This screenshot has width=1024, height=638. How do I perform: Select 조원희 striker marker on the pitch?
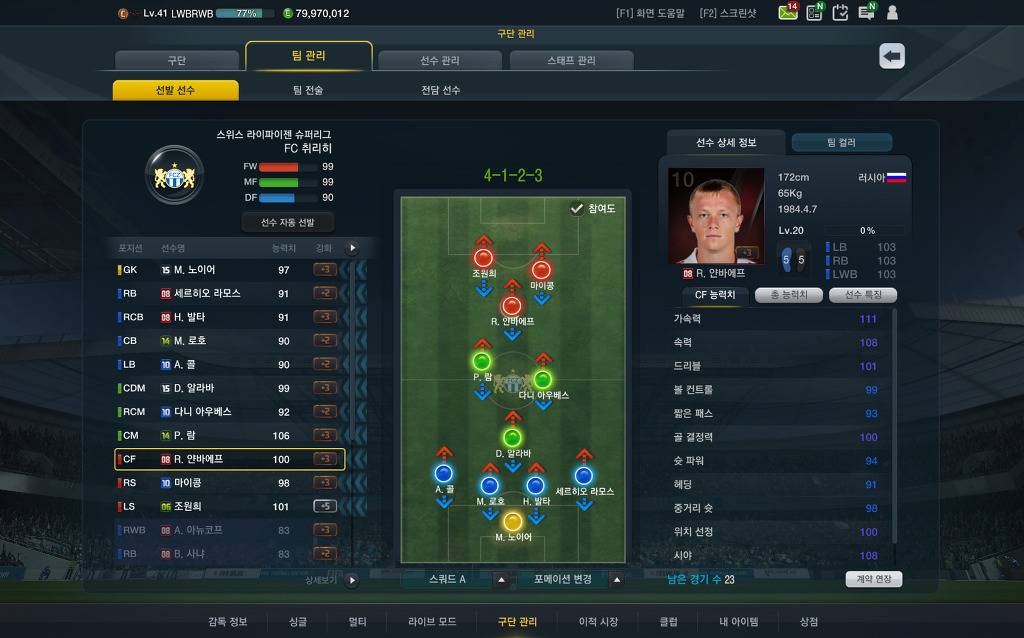(x=483, y=257)
